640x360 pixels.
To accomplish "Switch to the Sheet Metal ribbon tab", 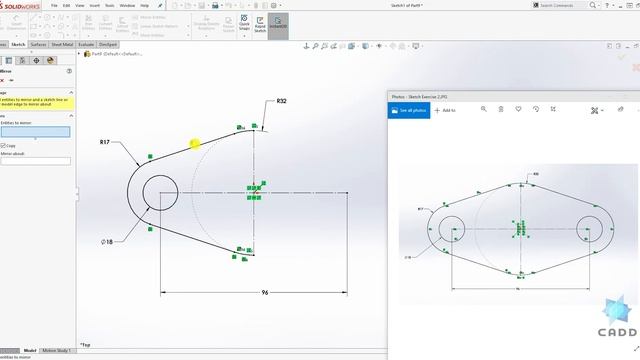I will (62, 44).
